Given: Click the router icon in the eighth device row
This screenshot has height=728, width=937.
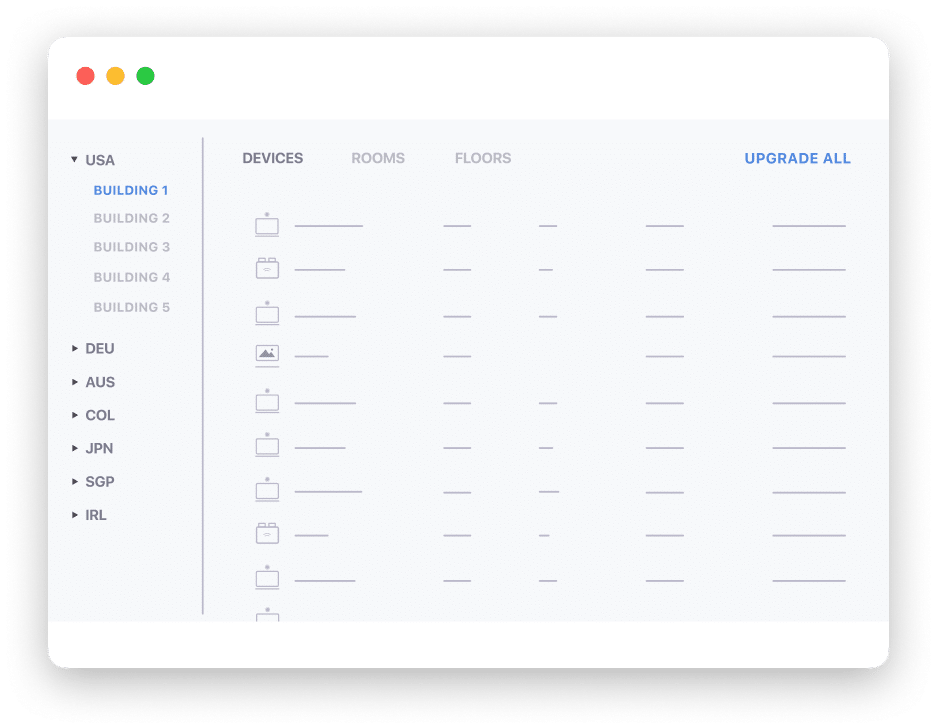Looking at the screenshot, I should point(267,534).
